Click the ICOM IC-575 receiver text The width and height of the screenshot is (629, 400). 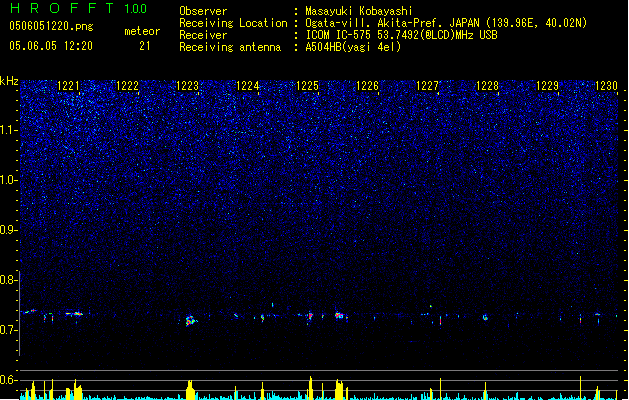[x=401, y=35]
